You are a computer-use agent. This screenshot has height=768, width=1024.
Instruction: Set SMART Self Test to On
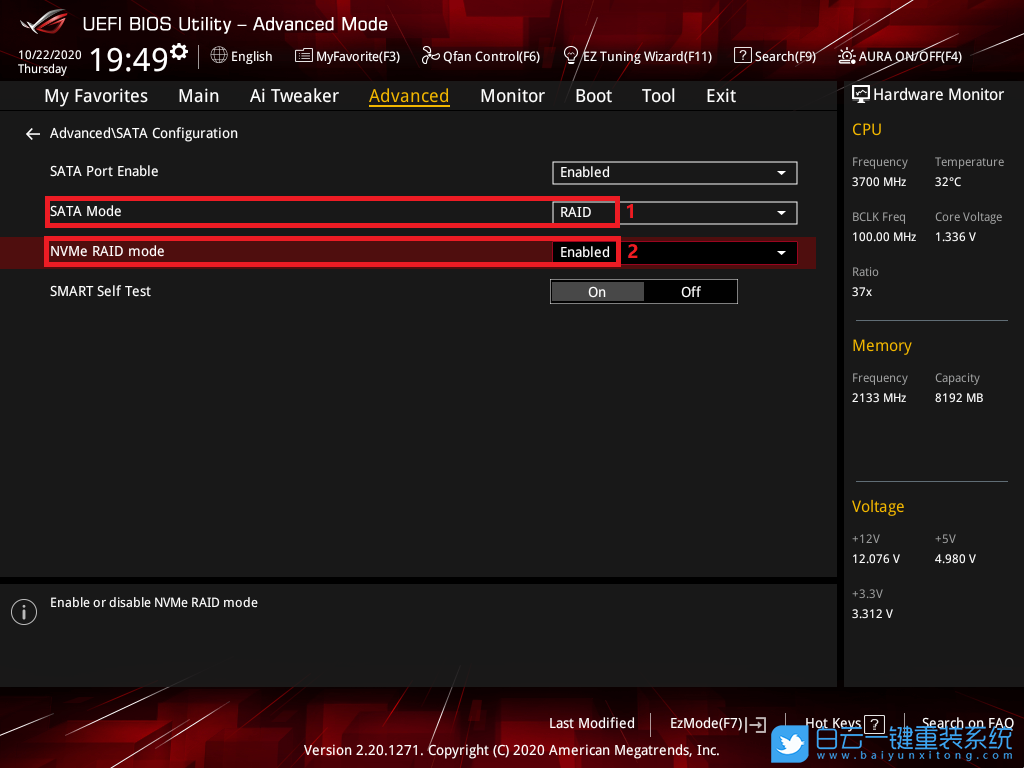click(x=597, y=292)
